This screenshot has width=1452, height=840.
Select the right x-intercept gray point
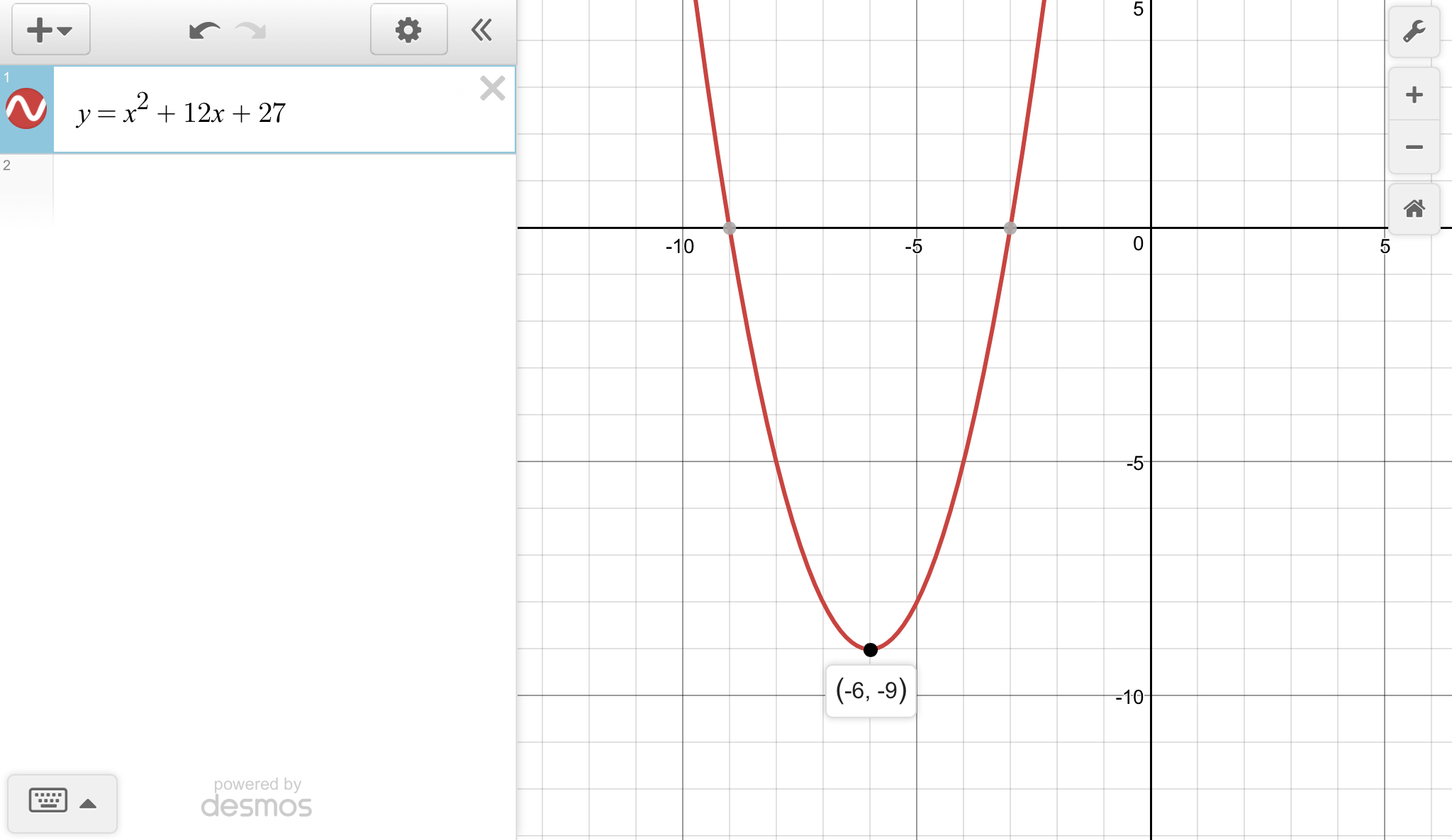click(1010, 228)
